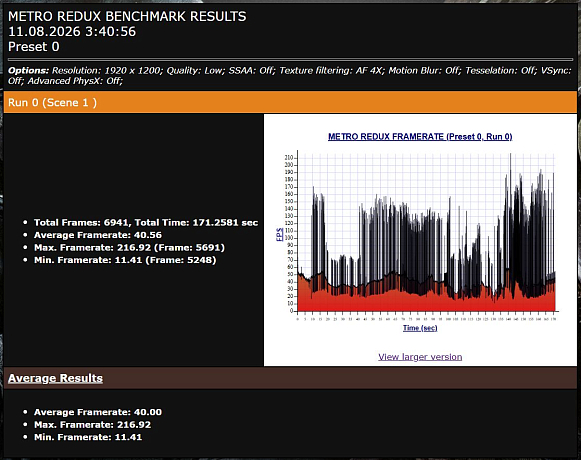This screenshot has width=581, height=460.
Task: Click the METRO REDUX FRAMERATE chart title
Action: point(420,136)
